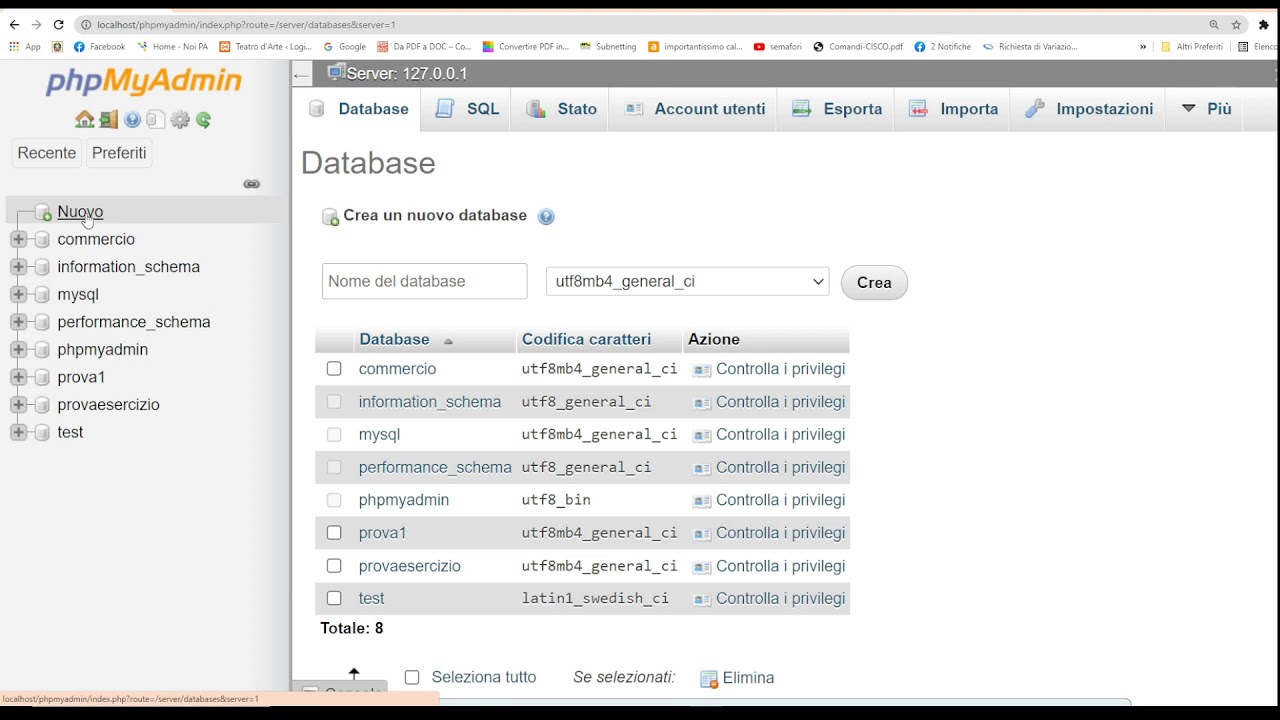Screen dimensions: 1280x720
Task: Click the chain link icon above the tree
Action: (x=252, y=184)
